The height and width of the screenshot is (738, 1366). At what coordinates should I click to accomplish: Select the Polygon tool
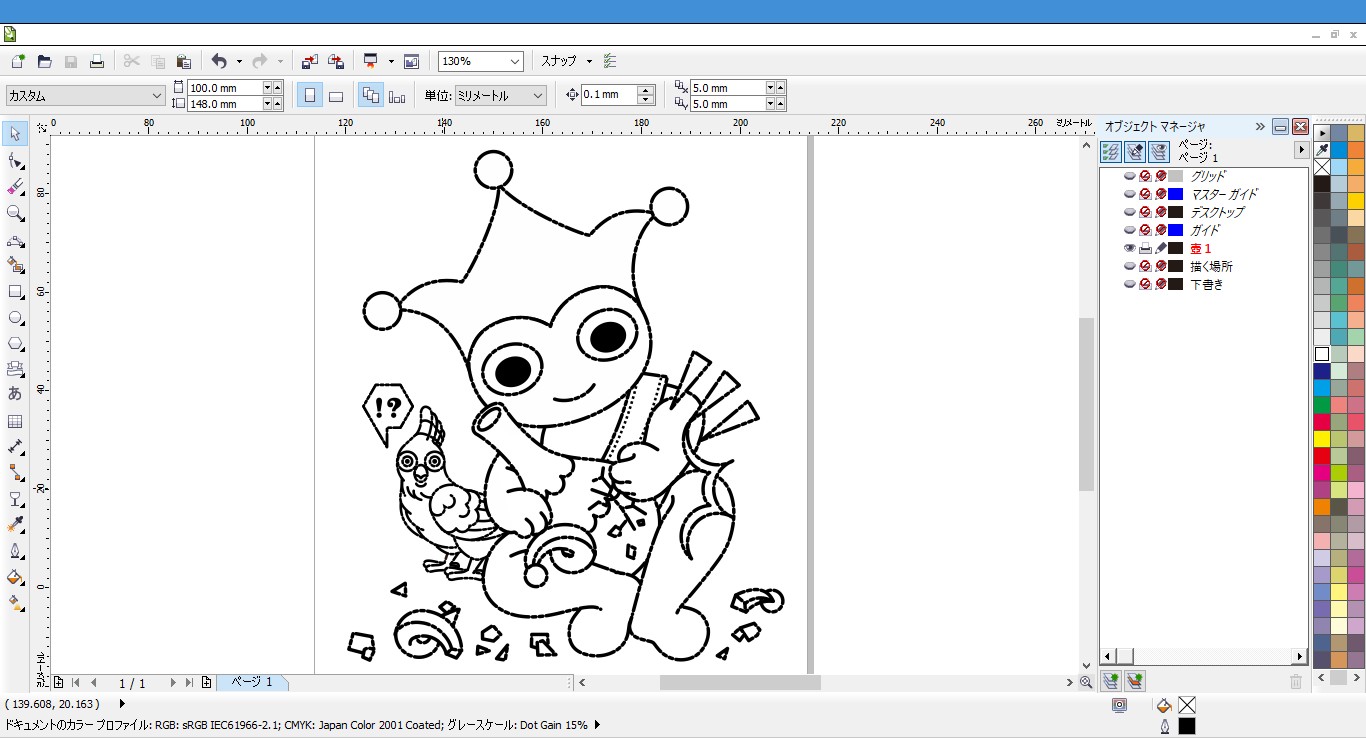pyautogui.click(x=15, y=344)
